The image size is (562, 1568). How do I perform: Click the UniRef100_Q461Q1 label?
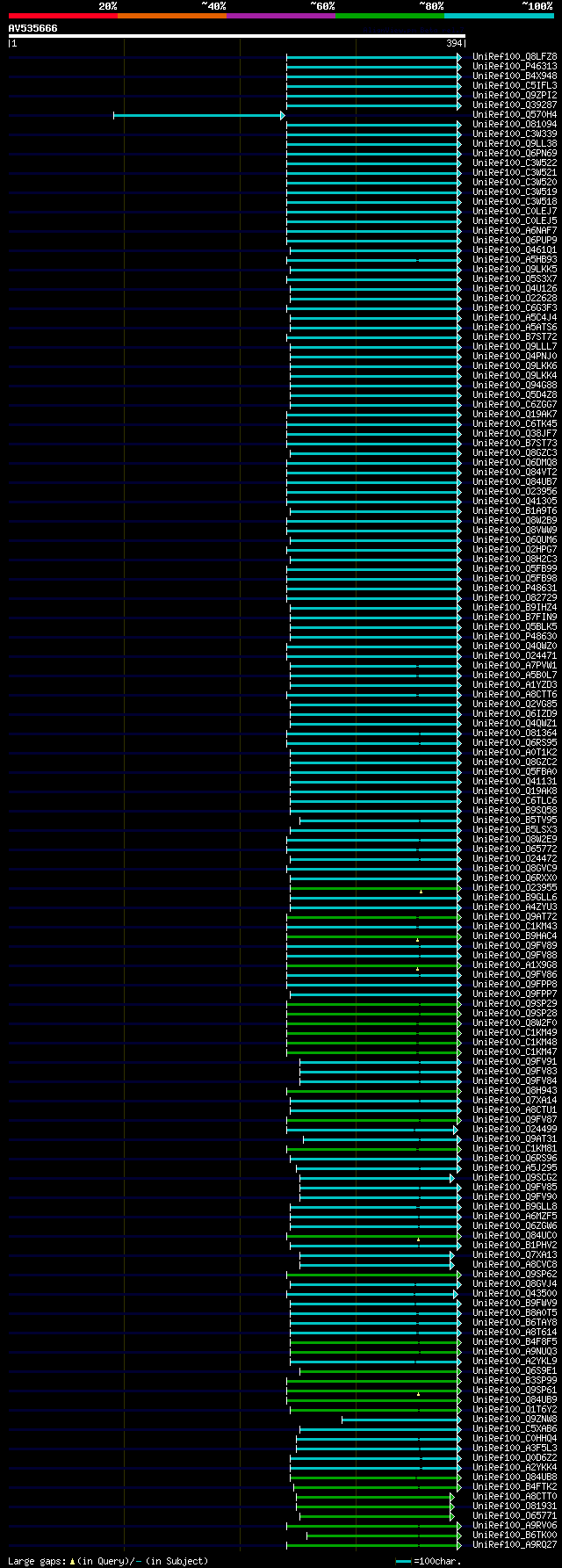(515, 249)
